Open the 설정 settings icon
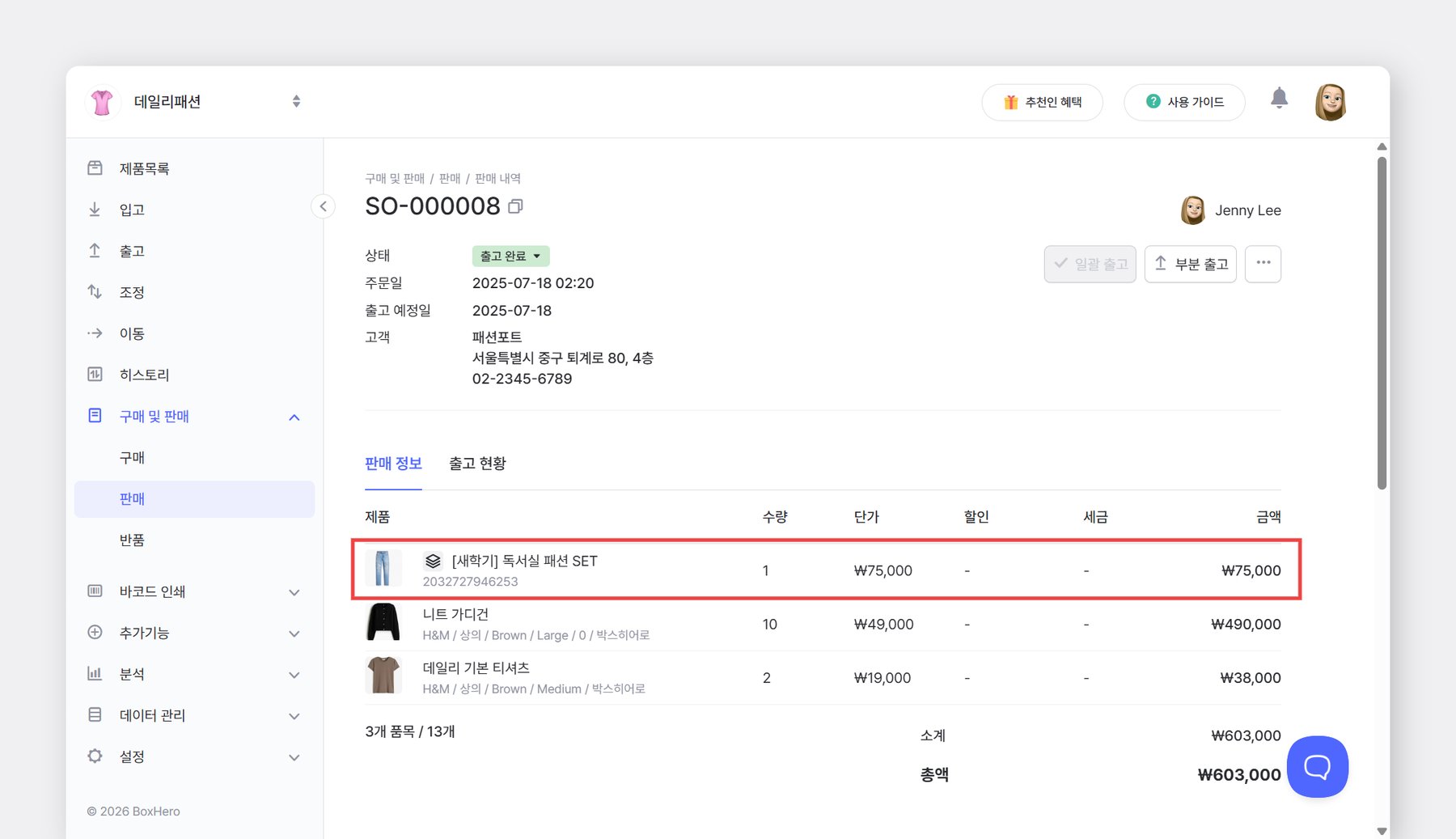Screen dimensions: 1456x839 click(x=95, y=756)
